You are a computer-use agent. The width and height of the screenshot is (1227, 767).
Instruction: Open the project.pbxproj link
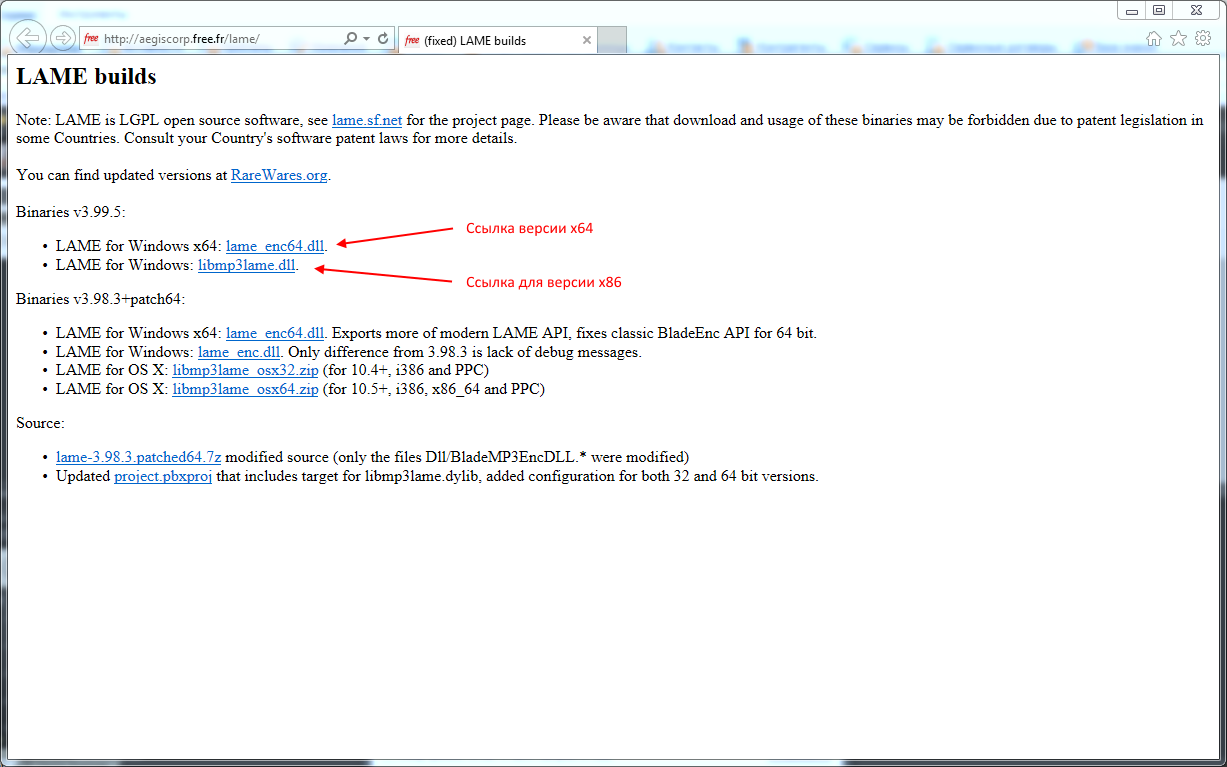click(163, 476)
